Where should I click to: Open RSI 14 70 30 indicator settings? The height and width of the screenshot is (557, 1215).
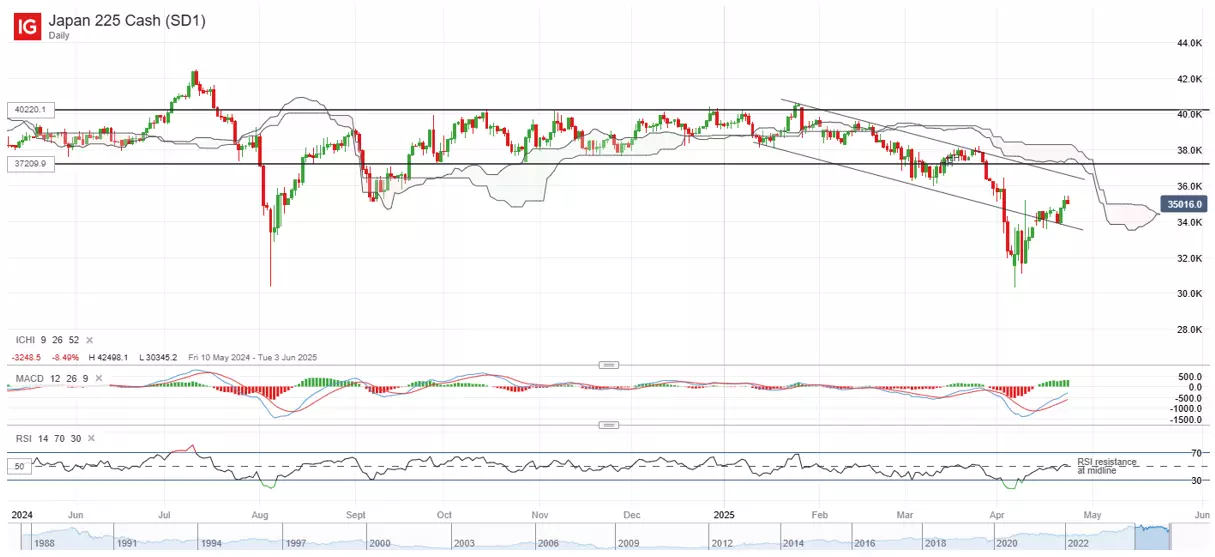click(x=47, y=438)
